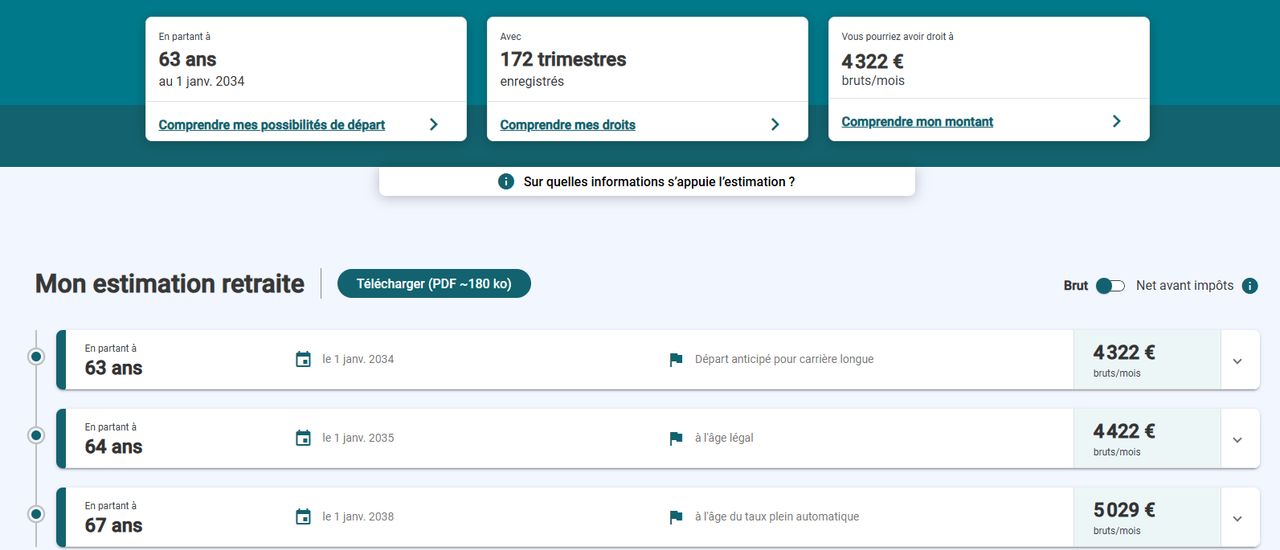The width and height of the screenshot is (1280, 550).
Task: Open 'Comprendre mes possibilités de départ' link
Action: tap(272, 125)
